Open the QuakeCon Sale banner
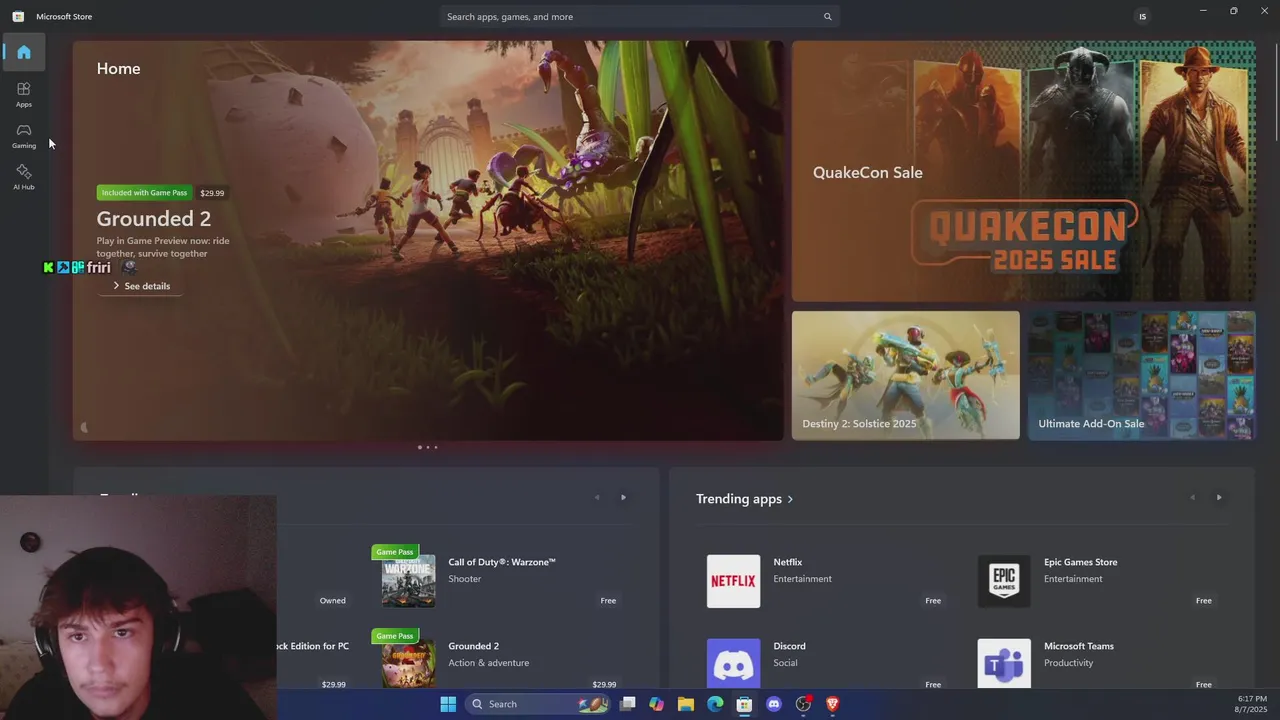The height and width of the screenshot is (720, 1280). (x=1023, y=171)
